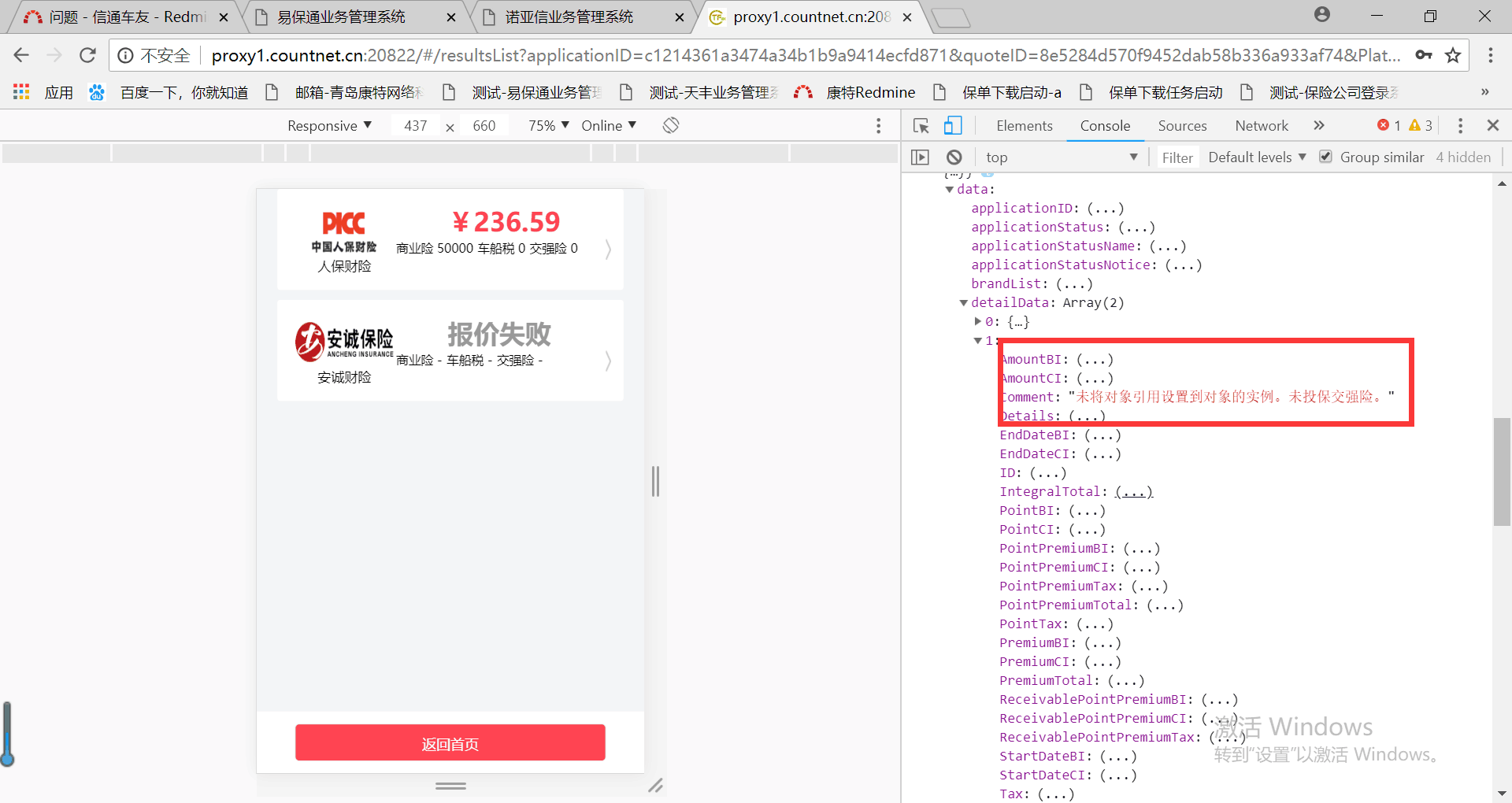The width and height of the screenshot is (1512, 803).
Task: Expand detailData item 0
Action: (978, 321)
